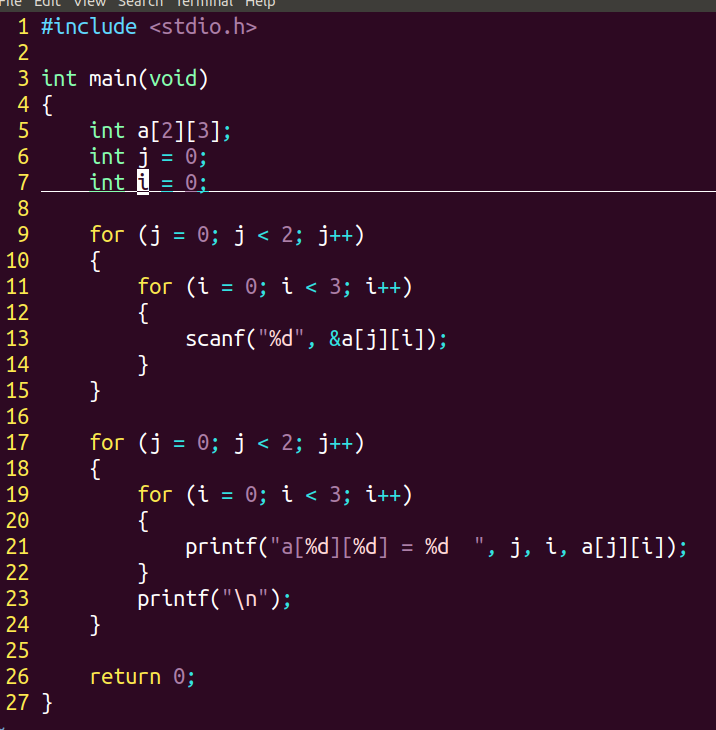Click the opening brace on line 10
716x730 pixels.
click(95, 261)
